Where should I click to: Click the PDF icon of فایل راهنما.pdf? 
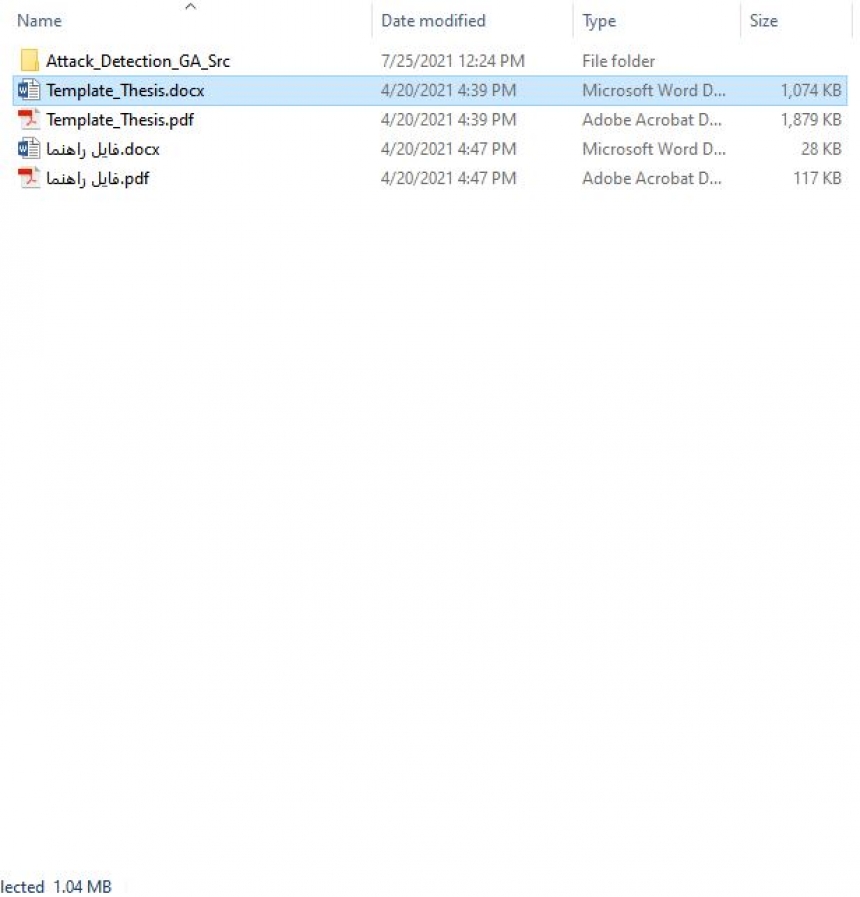29,178
